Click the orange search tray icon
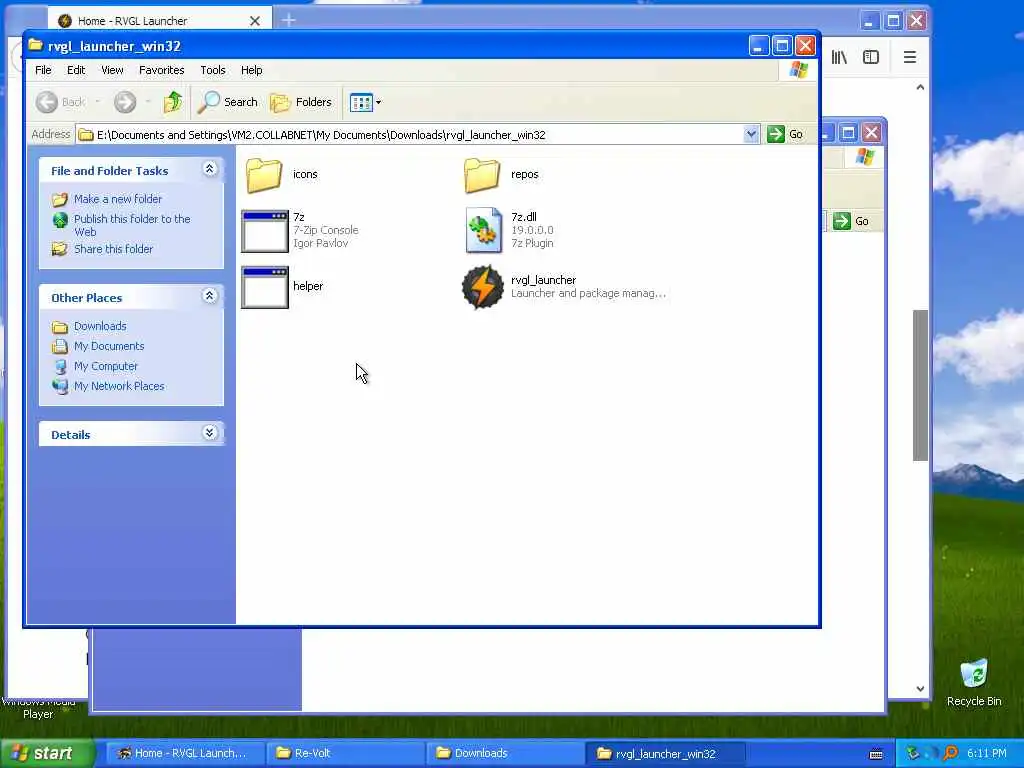This screenshot has height=768, width=1024. [951, 754]
